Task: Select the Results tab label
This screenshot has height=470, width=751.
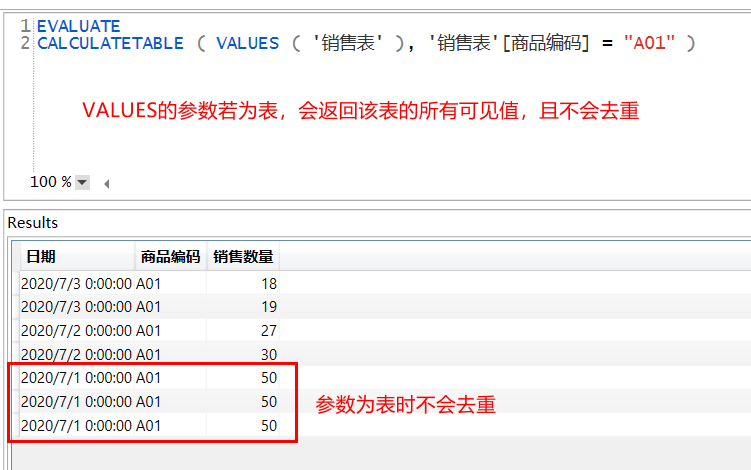Action: click(33, 223)
